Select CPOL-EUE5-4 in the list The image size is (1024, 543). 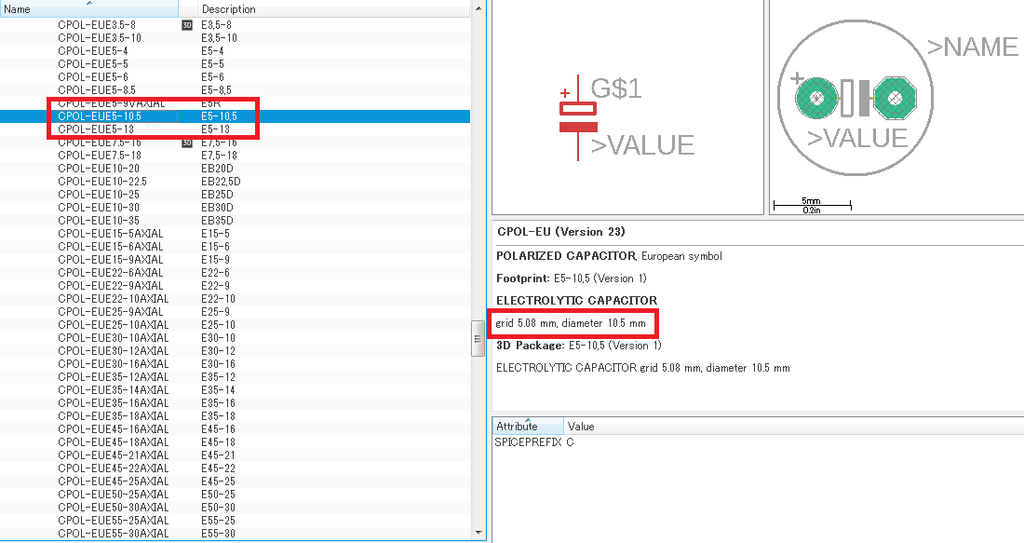[93, 51]
